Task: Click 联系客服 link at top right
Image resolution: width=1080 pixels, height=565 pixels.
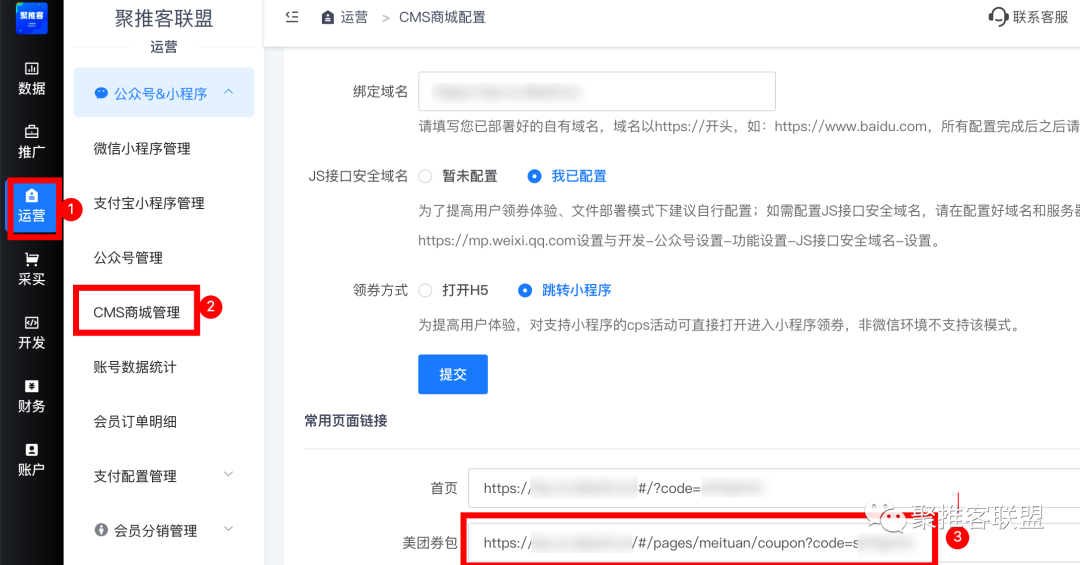Action: (1040, 17)
